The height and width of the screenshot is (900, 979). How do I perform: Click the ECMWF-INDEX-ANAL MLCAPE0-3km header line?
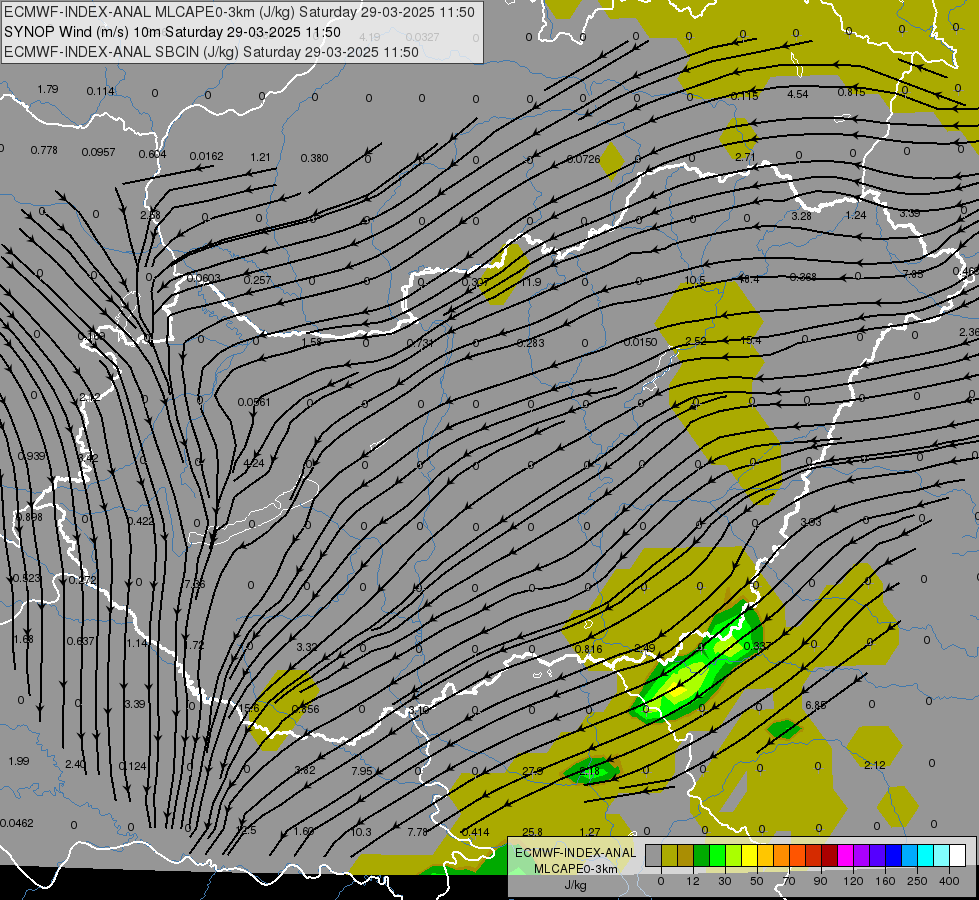tap(239, 12)
